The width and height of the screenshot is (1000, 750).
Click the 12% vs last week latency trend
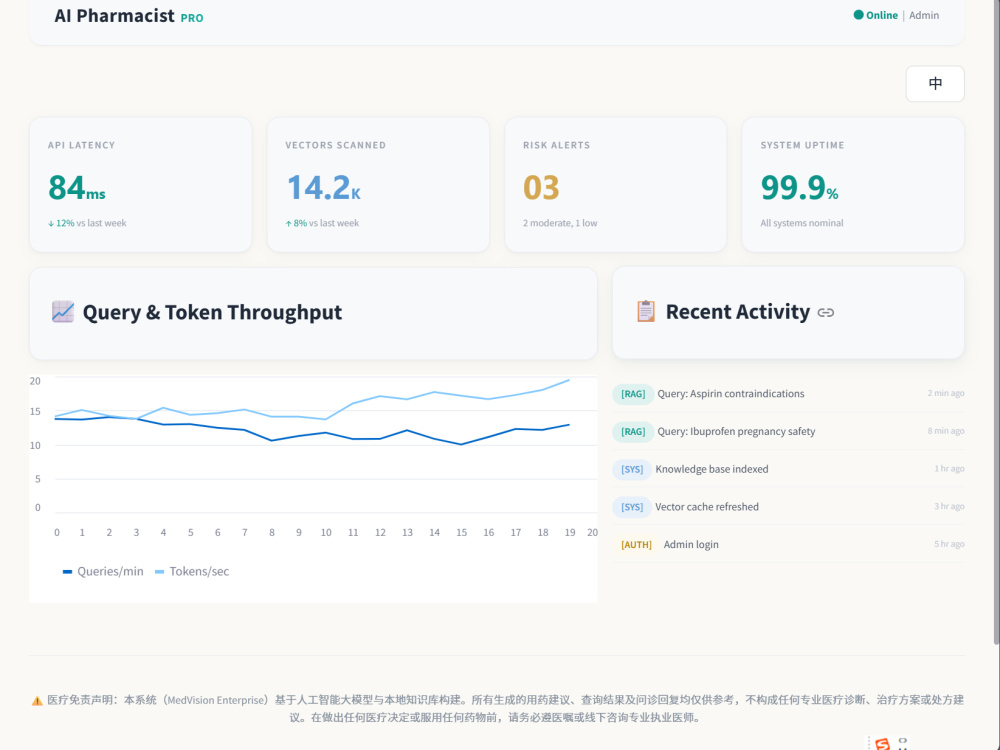[x=87, y=223]
